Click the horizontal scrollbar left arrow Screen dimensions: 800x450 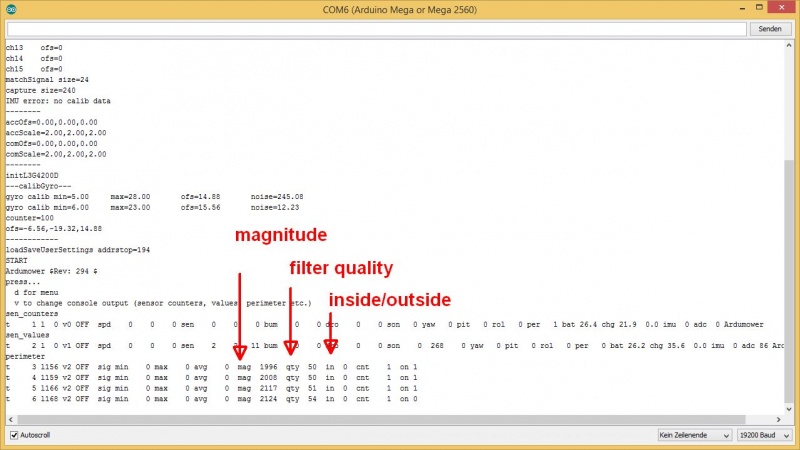(x=11, y=419)
